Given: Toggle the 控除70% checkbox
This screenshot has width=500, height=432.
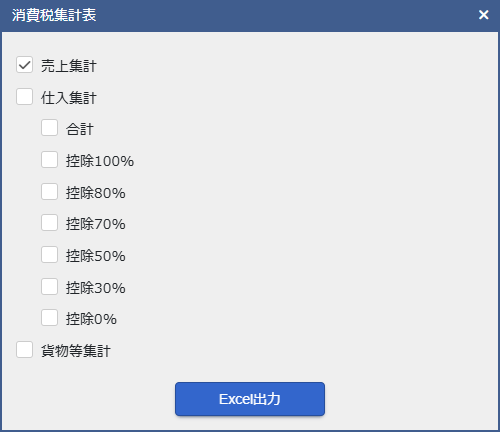Looking at the screenshot, I should tap(49, 223).
